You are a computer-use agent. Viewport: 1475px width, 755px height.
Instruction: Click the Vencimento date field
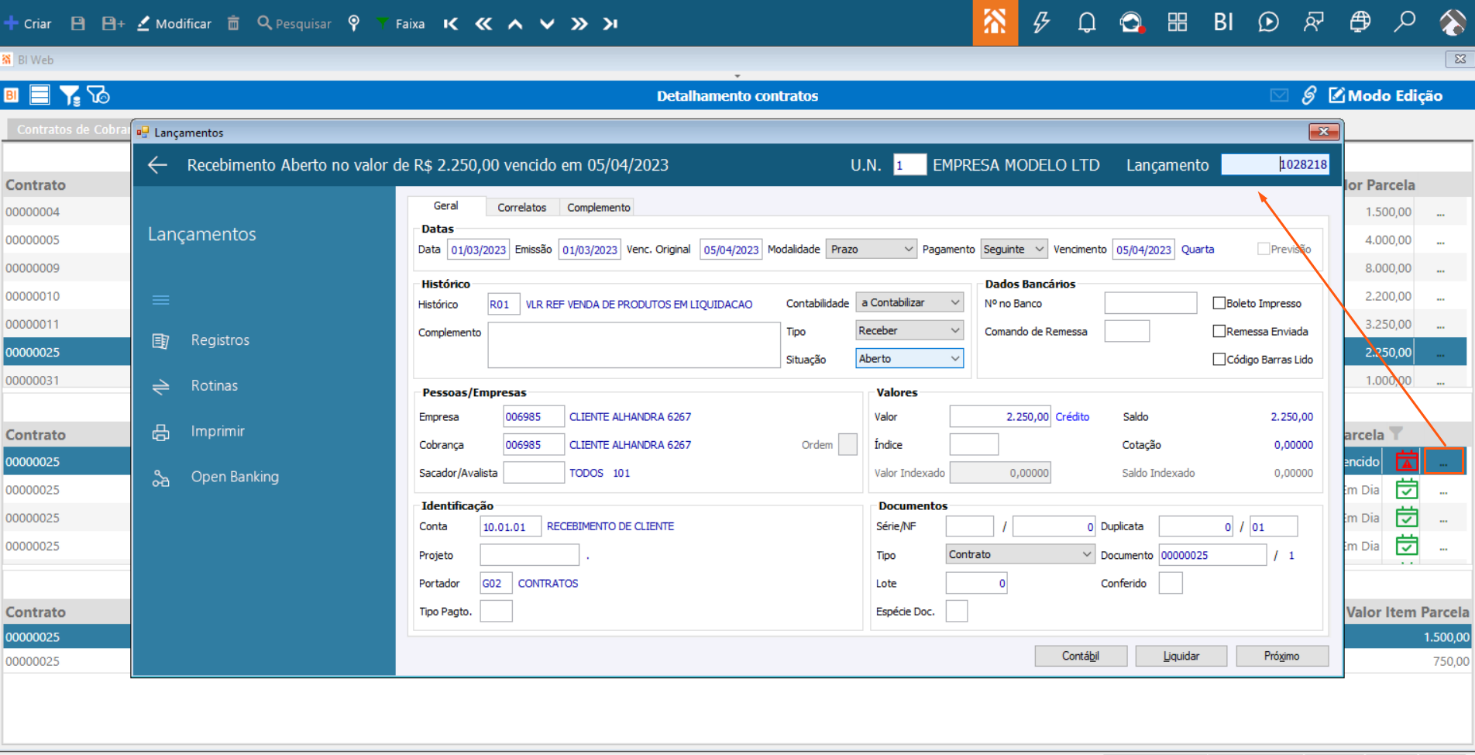click(x=1144, y=249)
